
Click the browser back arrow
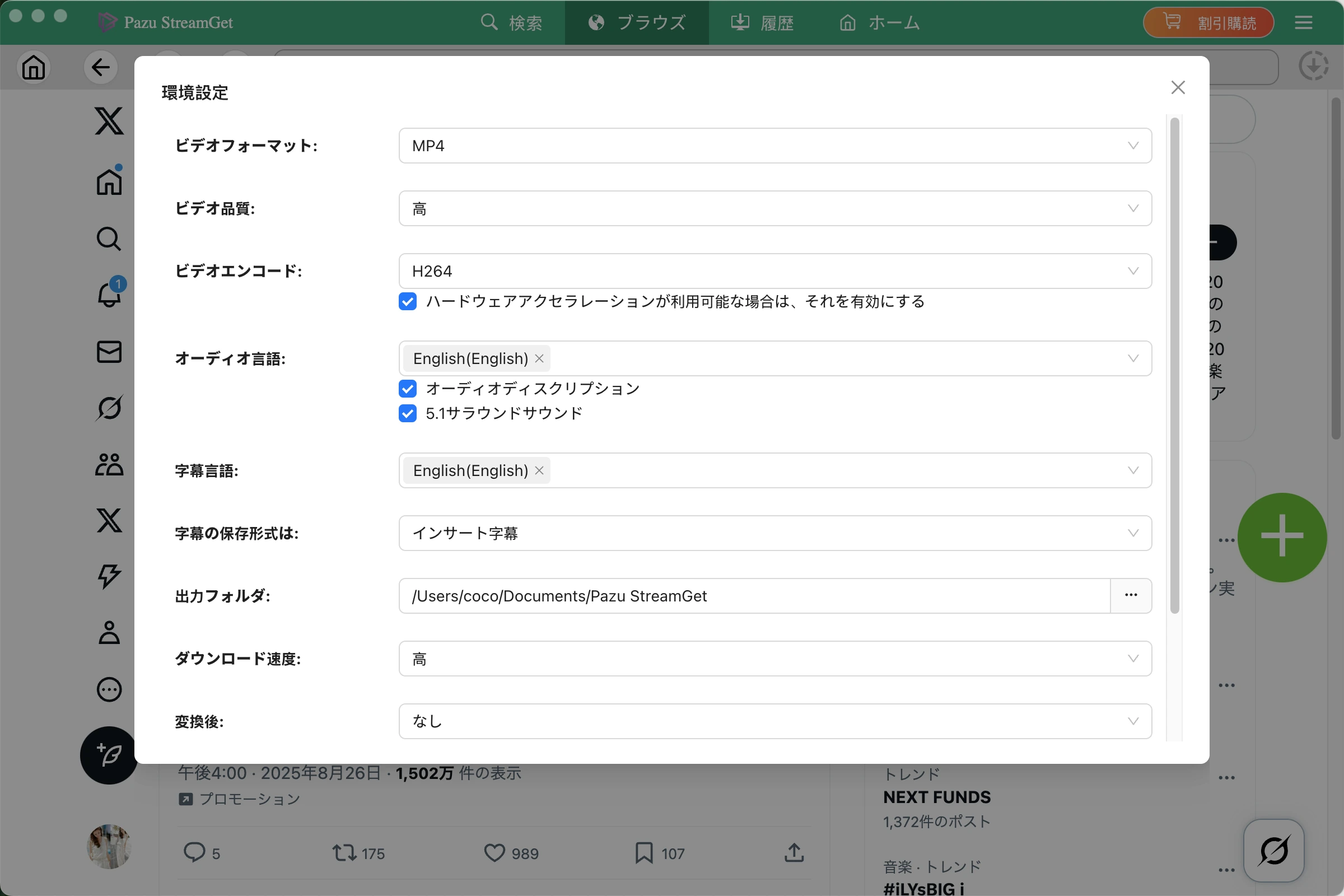point(101,67)
